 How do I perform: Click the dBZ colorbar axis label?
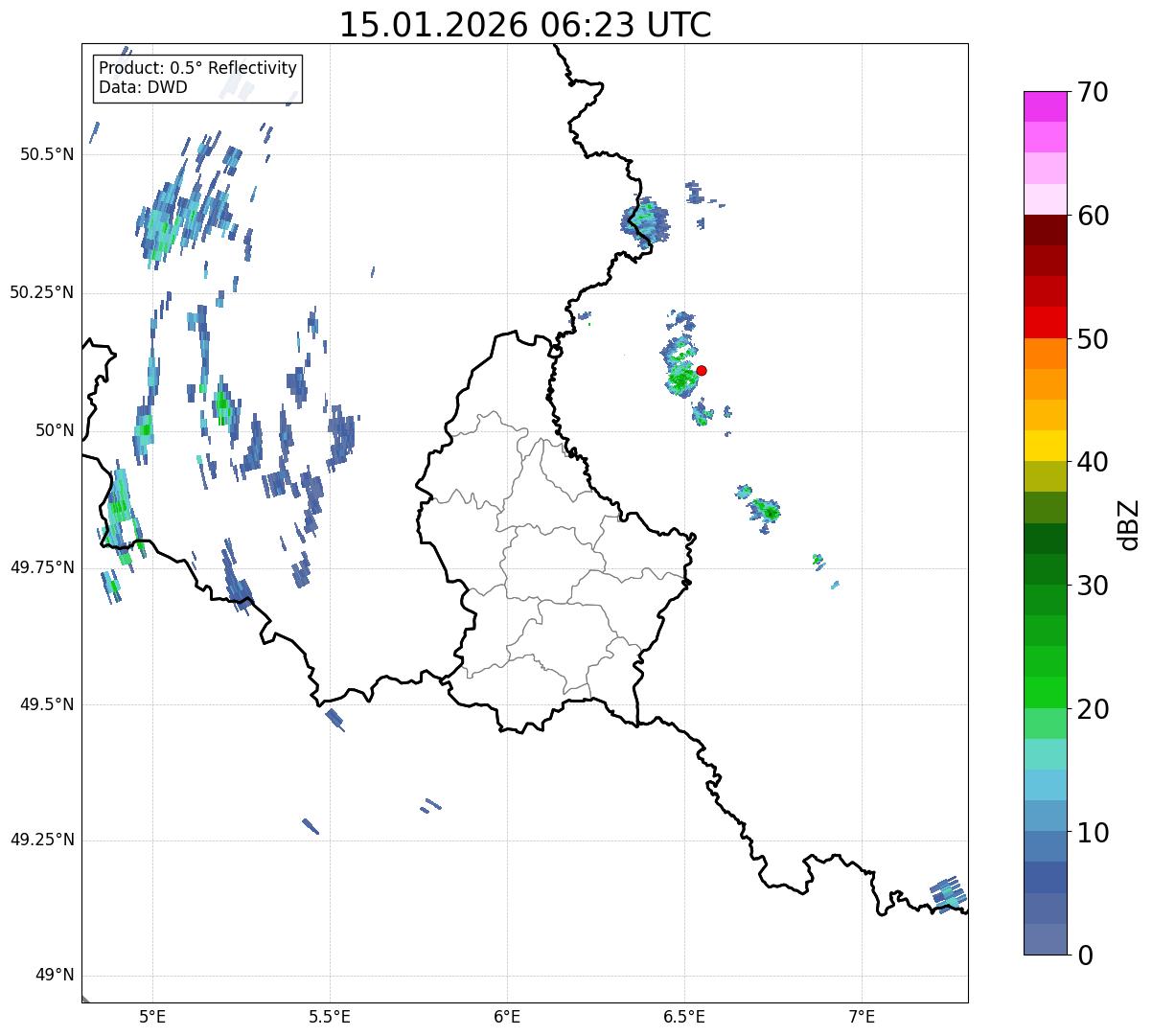point(1129,523)
